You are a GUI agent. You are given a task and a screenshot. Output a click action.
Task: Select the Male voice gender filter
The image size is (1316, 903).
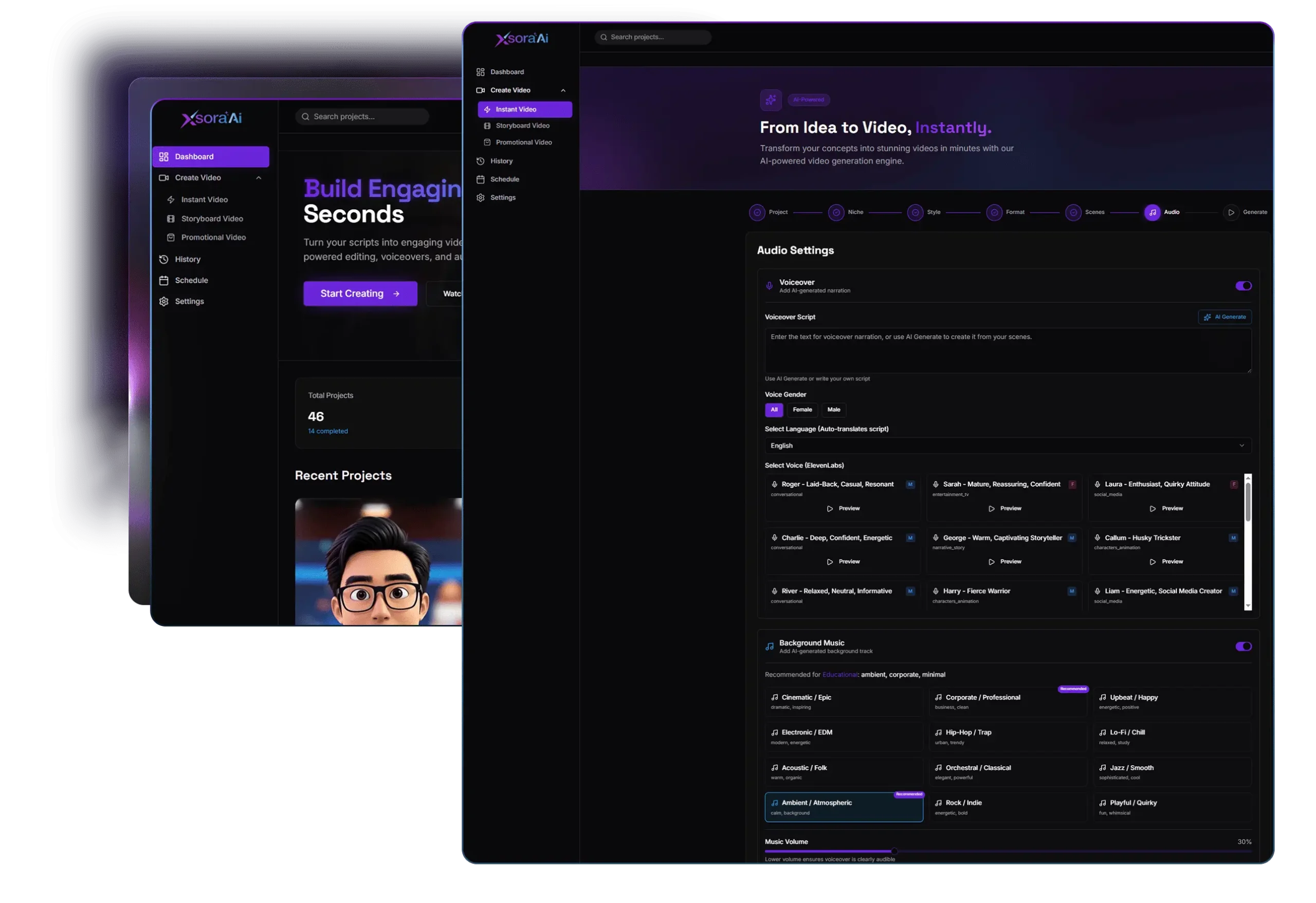[834, 410]
